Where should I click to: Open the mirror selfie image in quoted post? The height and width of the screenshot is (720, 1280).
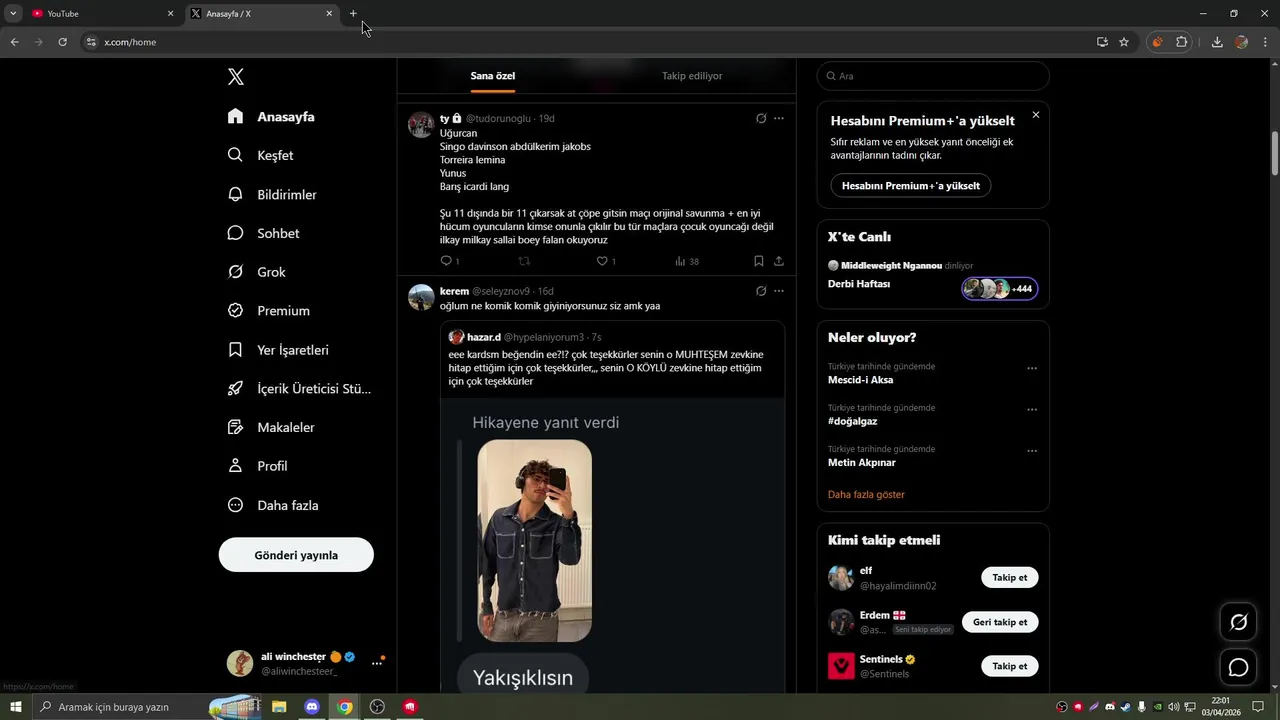coord(534,541)
